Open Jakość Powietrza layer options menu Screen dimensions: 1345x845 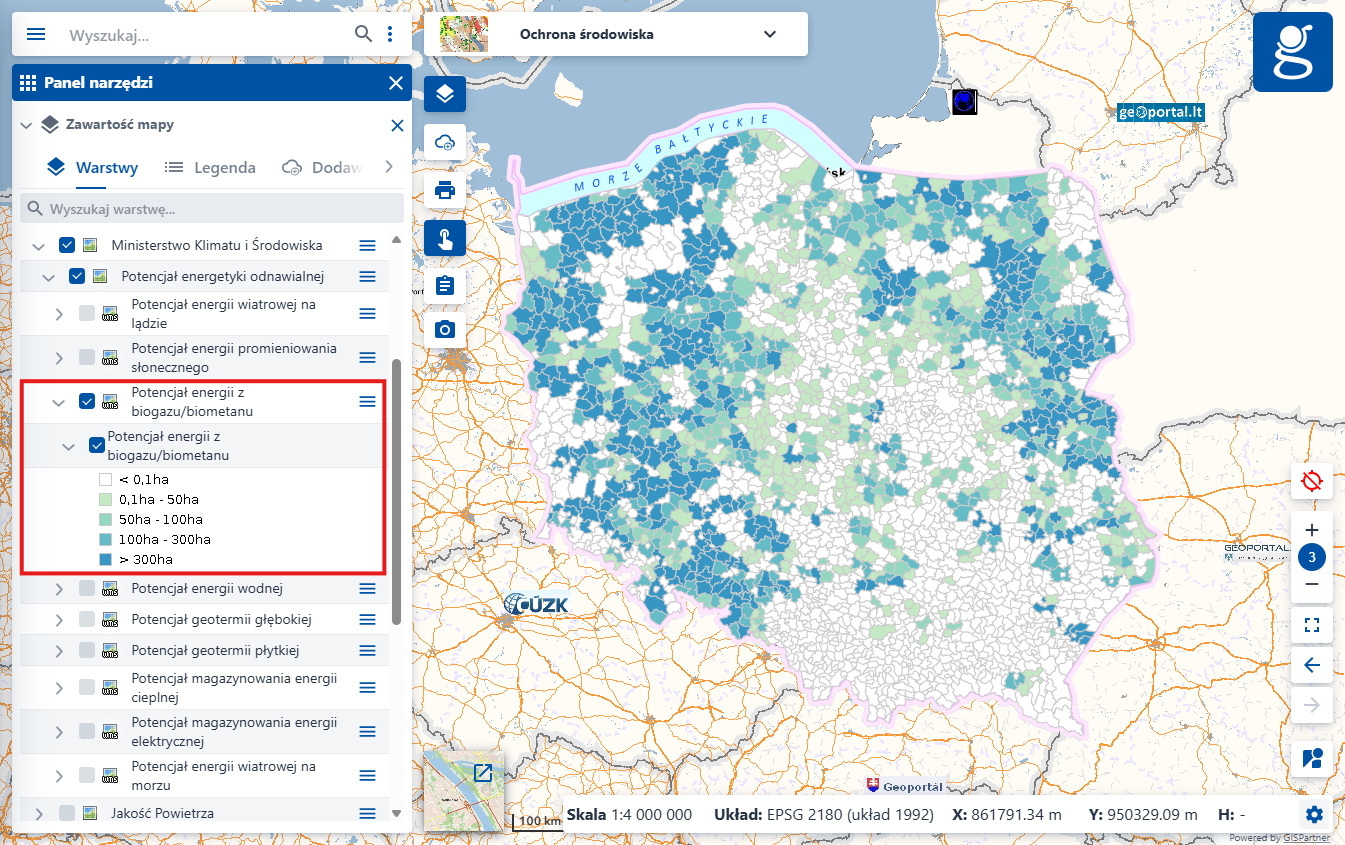click(x=366, y=812)
